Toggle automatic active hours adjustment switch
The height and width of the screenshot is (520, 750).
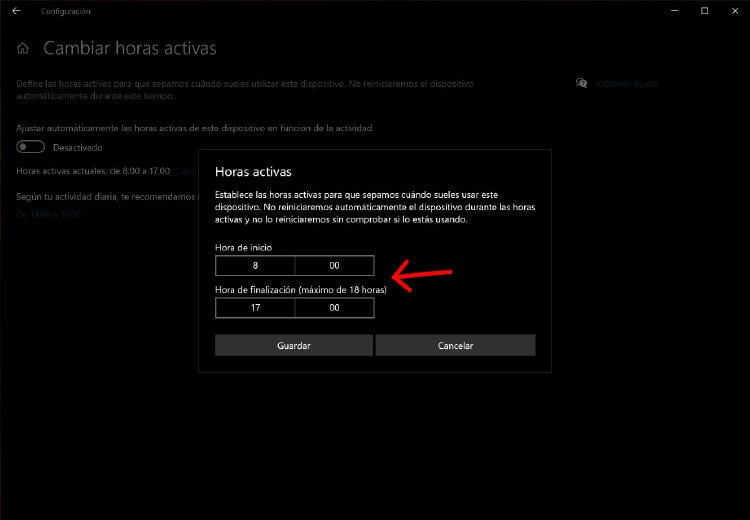click(x=31, y=147)
